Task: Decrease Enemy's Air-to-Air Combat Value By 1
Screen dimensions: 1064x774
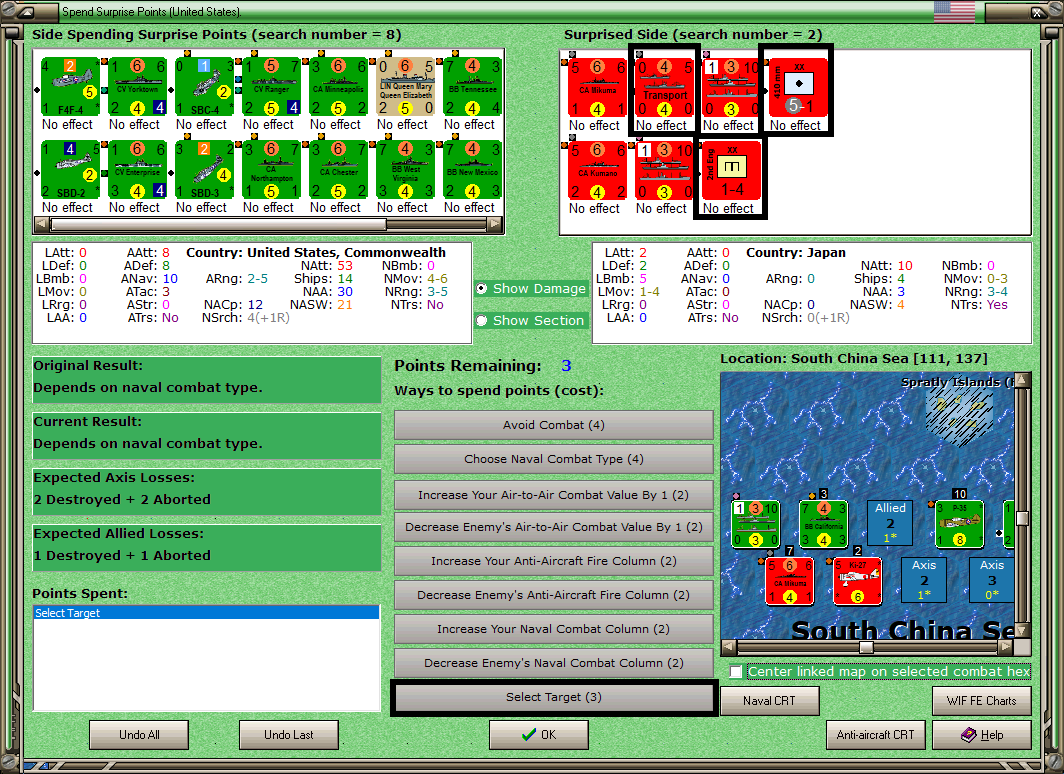Action: click(x=554, y=527)
